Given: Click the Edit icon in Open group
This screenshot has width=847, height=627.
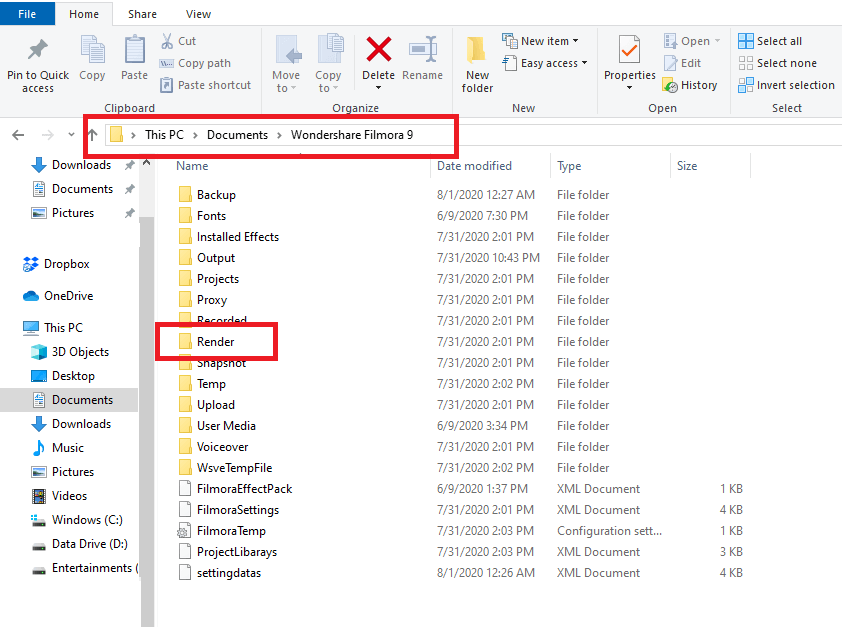Looking at the screenshot, I should tap(670, 63).
